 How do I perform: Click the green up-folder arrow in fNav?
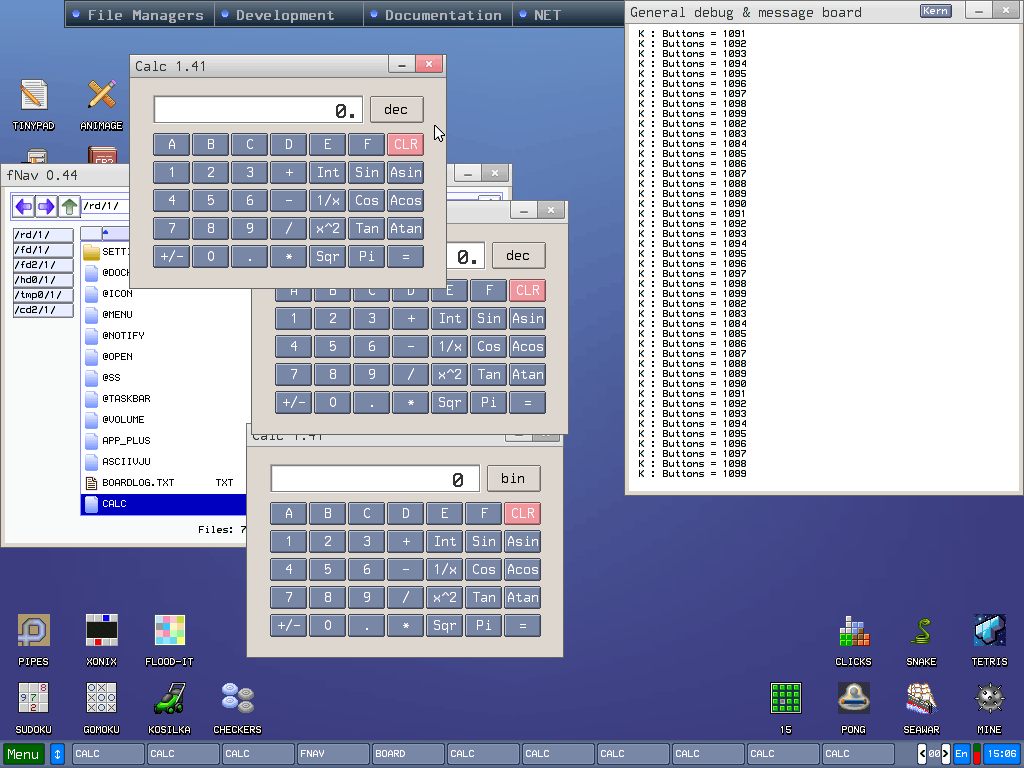pos(69,207)
